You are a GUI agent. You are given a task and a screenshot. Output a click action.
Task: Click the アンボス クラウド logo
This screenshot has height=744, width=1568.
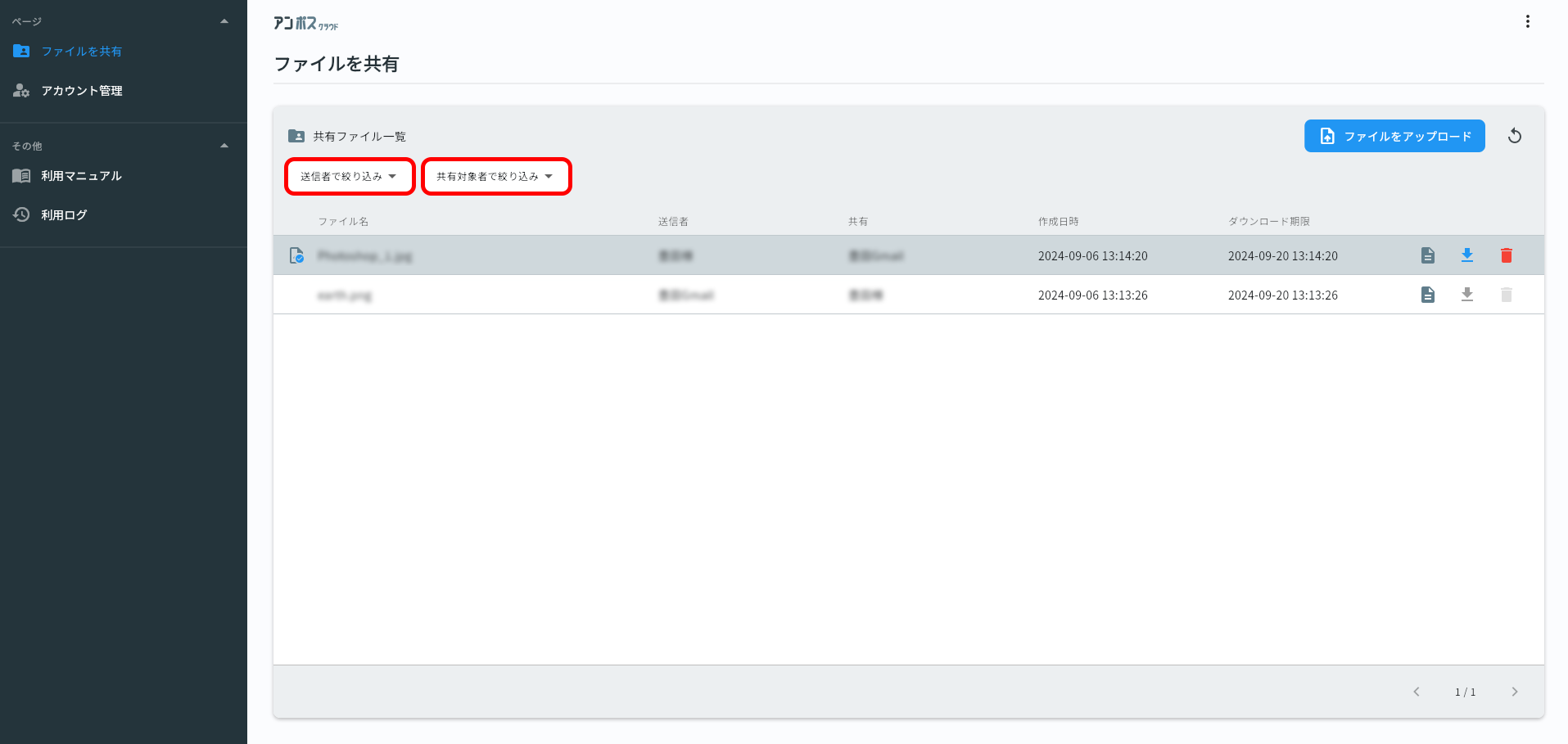pos(305,23)
